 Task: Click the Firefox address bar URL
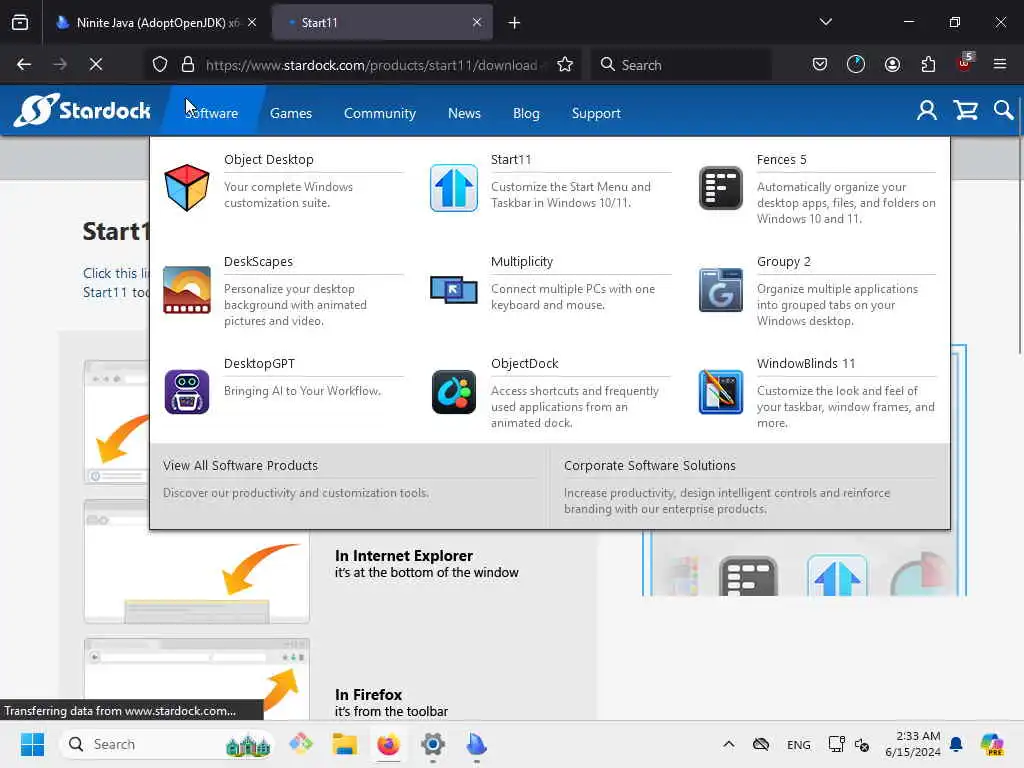[371, 65]
